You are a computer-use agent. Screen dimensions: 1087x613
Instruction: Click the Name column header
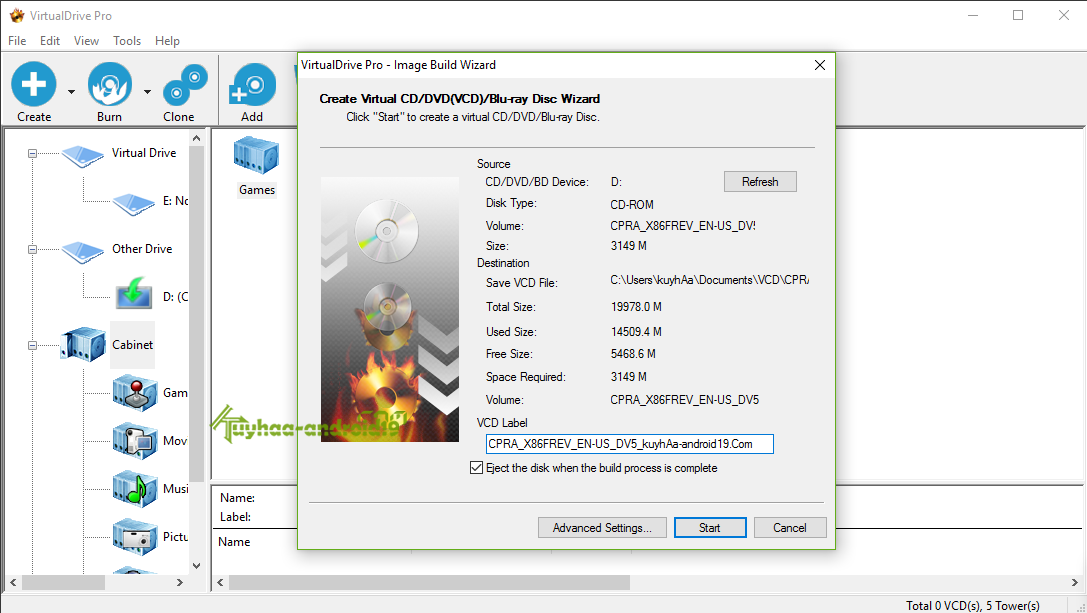pos(234,542)
